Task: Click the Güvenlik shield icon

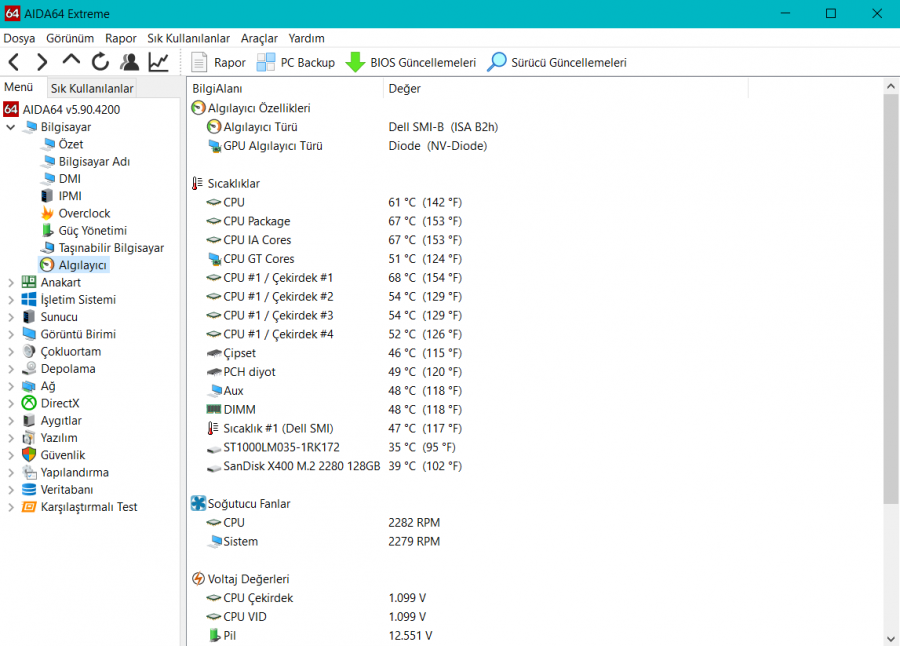Action: pyautogui.click(x=29, y=455)
